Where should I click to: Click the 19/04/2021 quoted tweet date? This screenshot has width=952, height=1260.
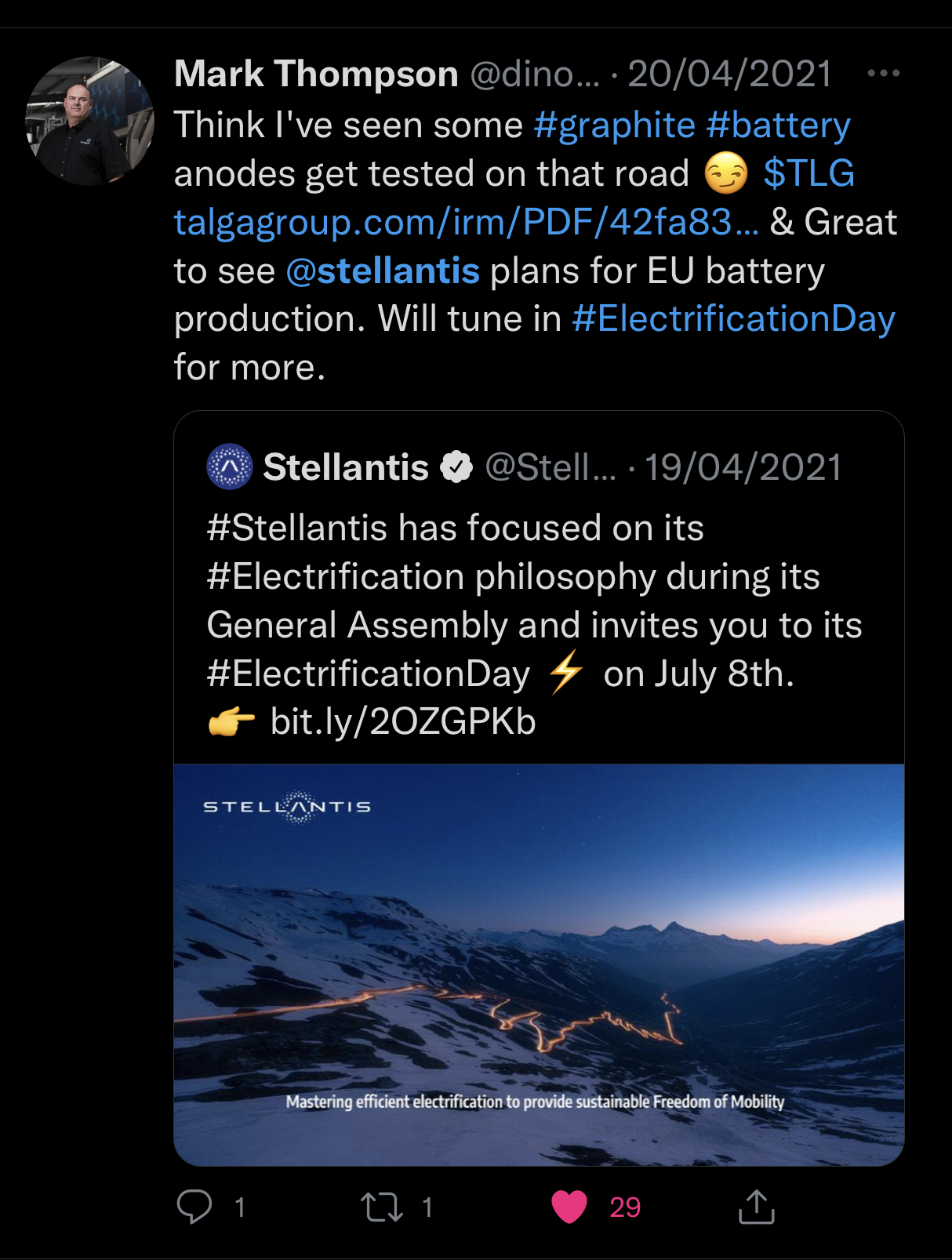pos(743,467)
